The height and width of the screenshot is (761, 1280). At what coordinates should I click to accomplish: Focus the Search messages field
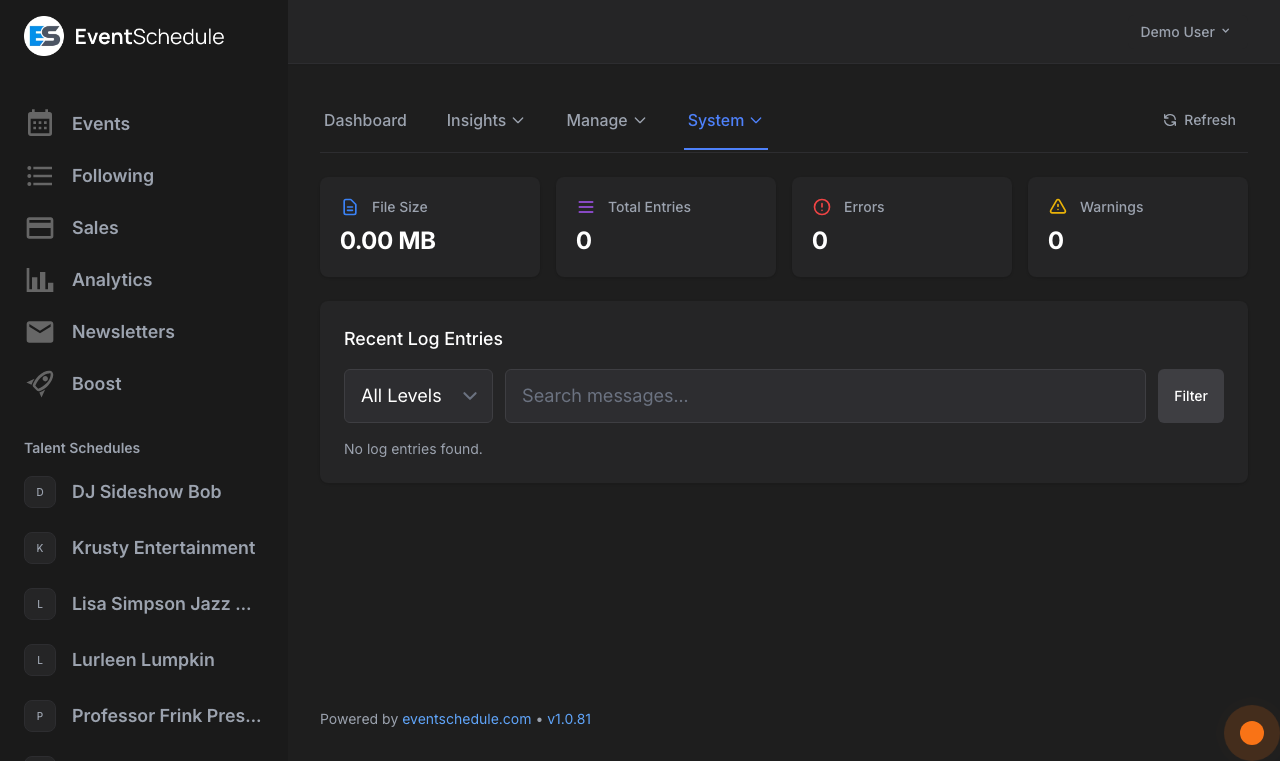(x=825, y=396)
